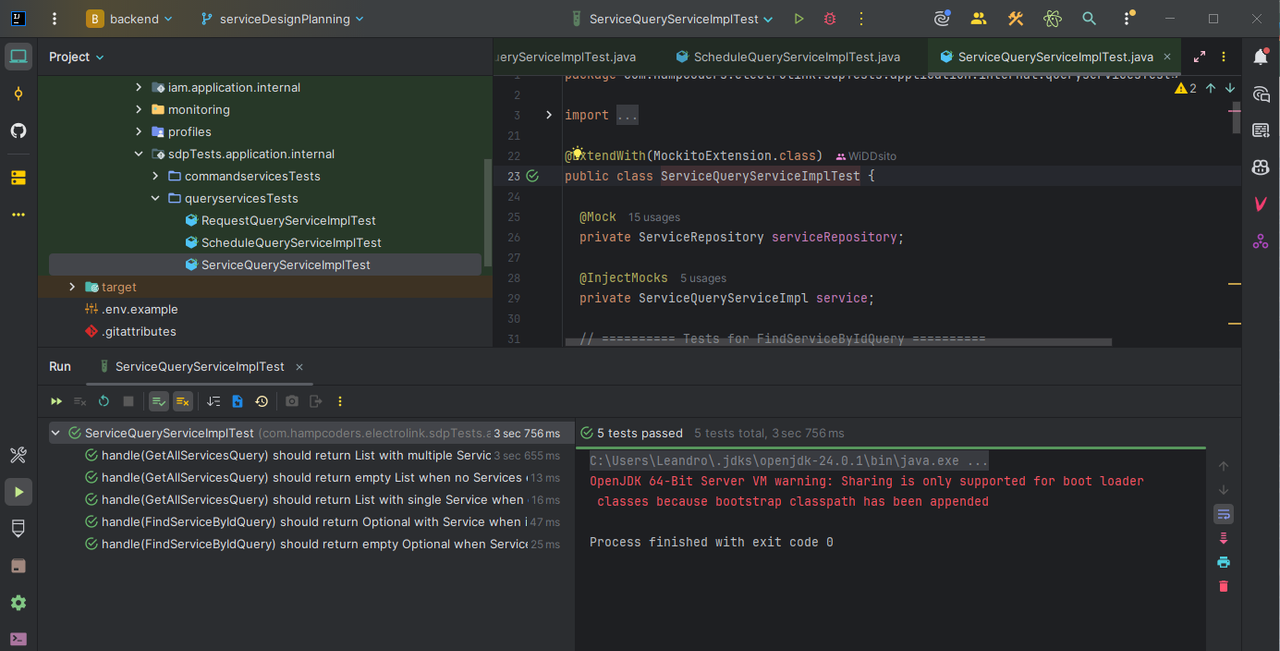Select RequestQueryServiceImplTest in project tree
This screenshot has height=651, width=1280.
point(288,220)
